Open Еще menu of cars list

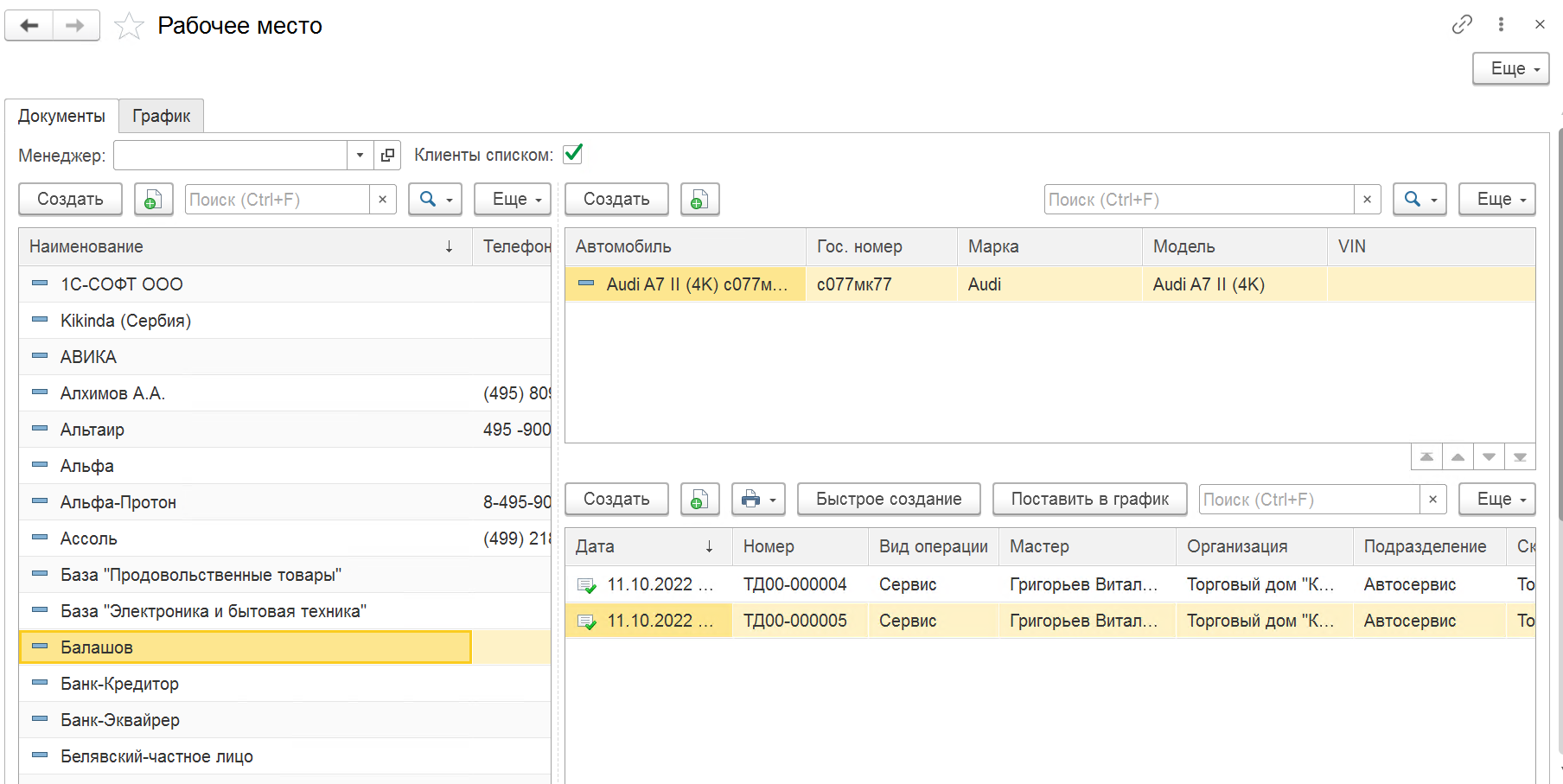click(1497, 200)
